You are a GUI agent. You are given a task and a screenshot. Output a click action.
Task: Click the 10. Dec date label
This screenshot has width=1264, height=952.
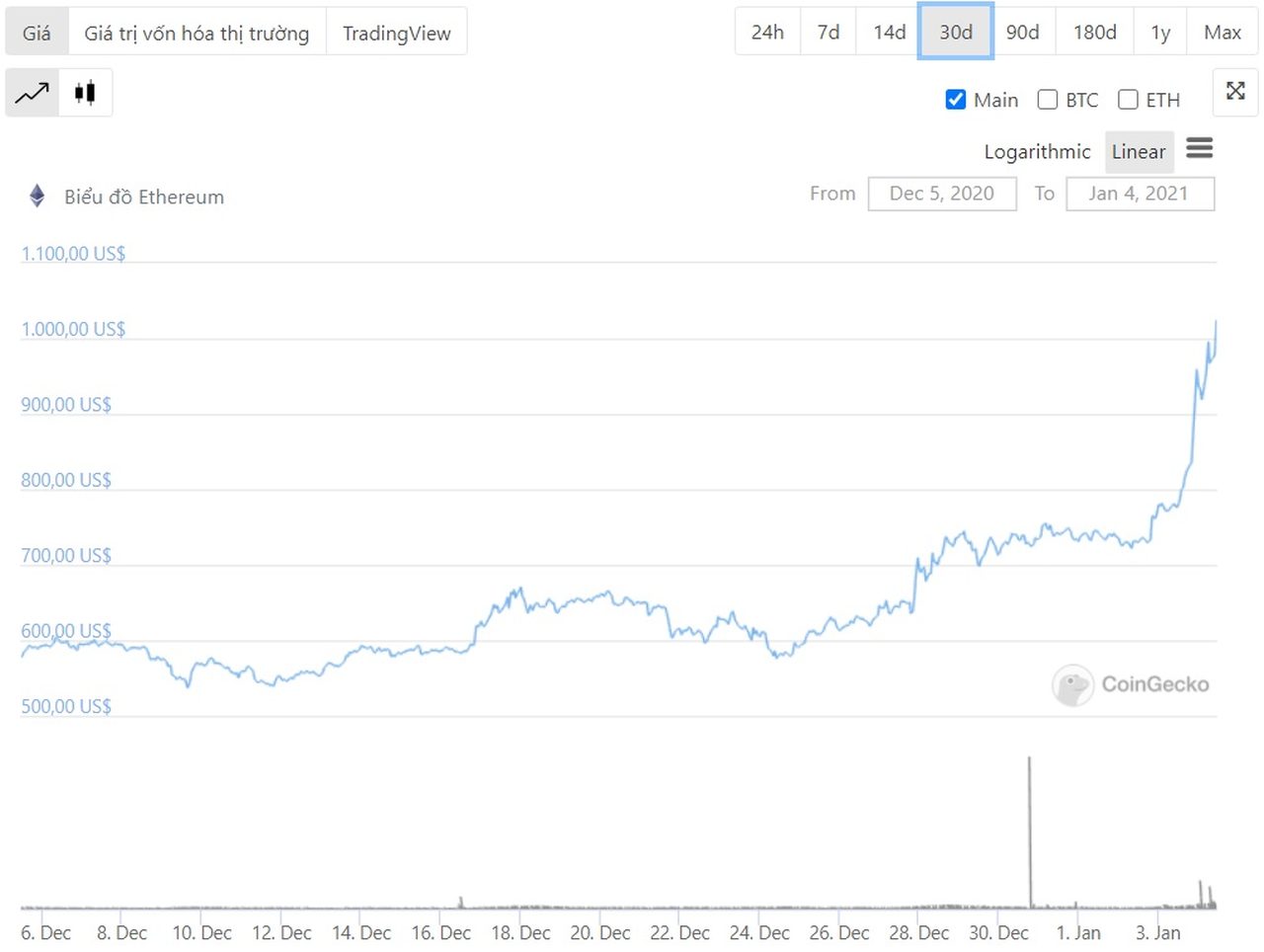click(x=201, y=933)
